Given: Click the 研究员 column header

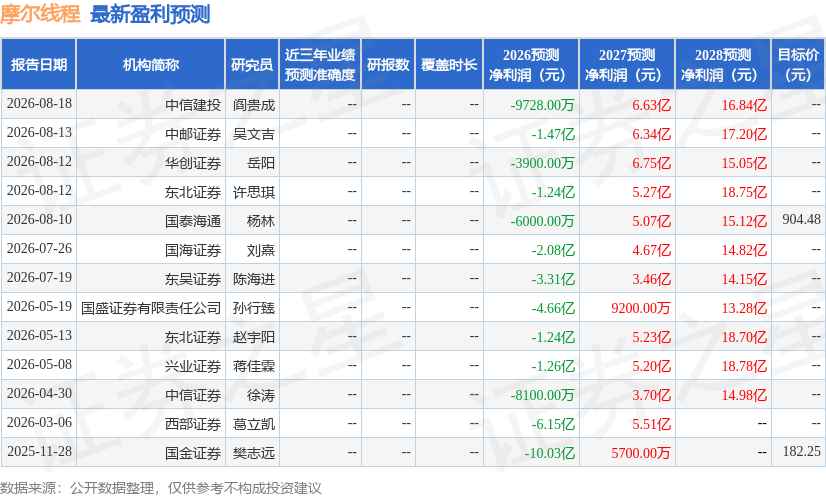Looking at the screenshot, I should 252,64.
